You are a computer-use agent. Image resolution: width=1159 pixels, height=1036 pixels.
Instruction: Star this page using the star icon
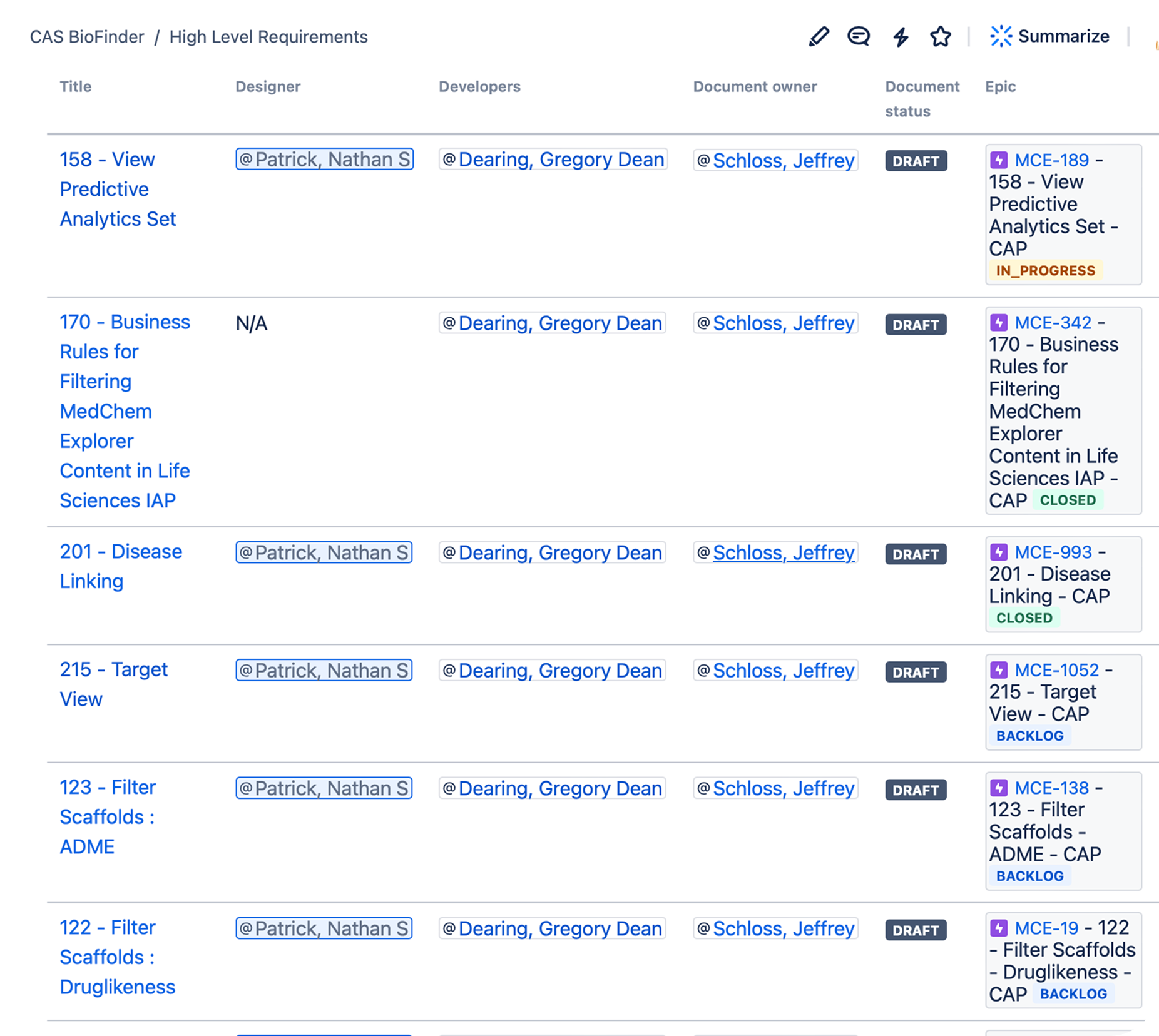tap(940, 36)
